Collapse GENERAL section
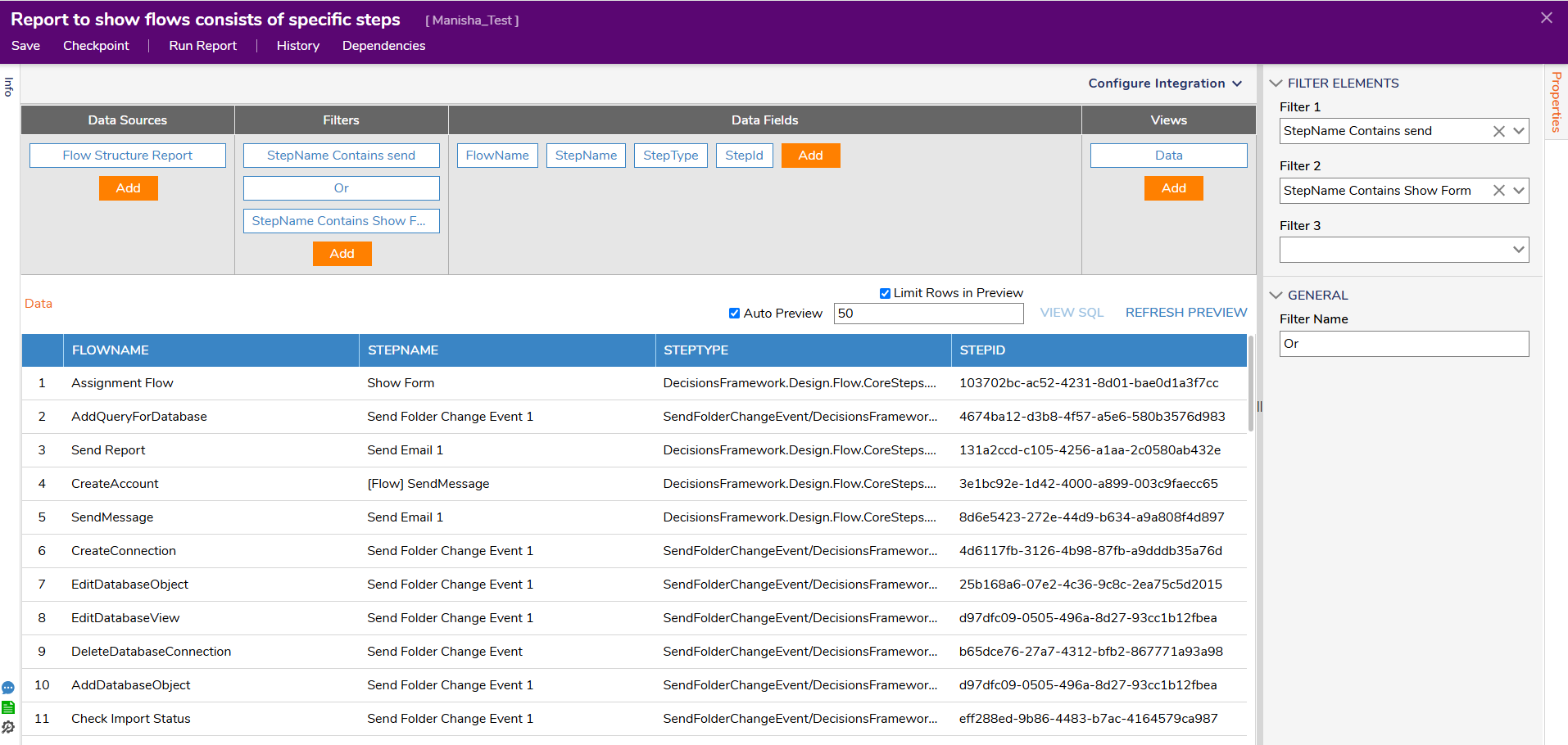 (x=1276, y=296)
